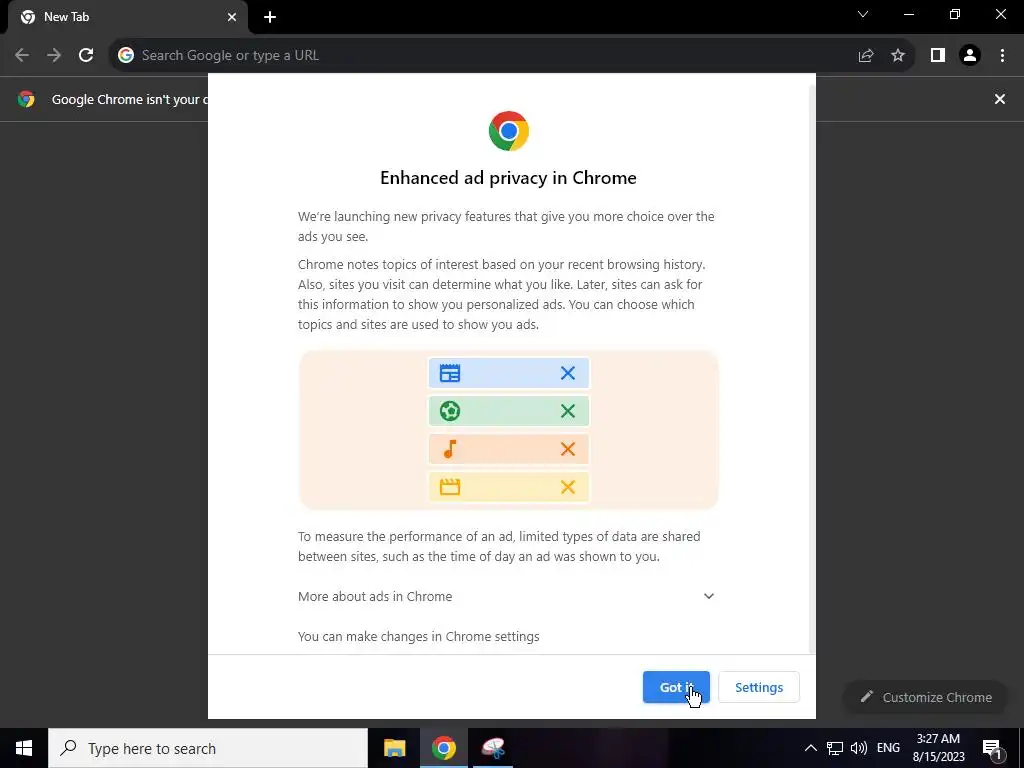Open the profile avatar menu
Viewport: 1024px width, 768px height.
point(970,55)
